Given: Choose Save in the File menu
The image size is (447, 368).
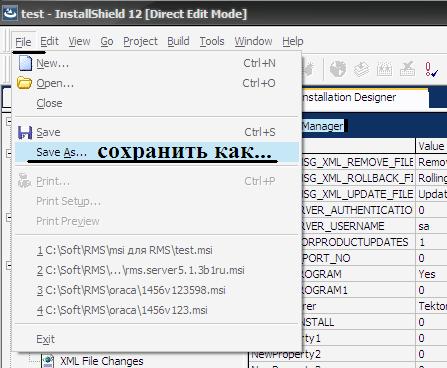Looking at the screenshot, I should coord(157,132).
